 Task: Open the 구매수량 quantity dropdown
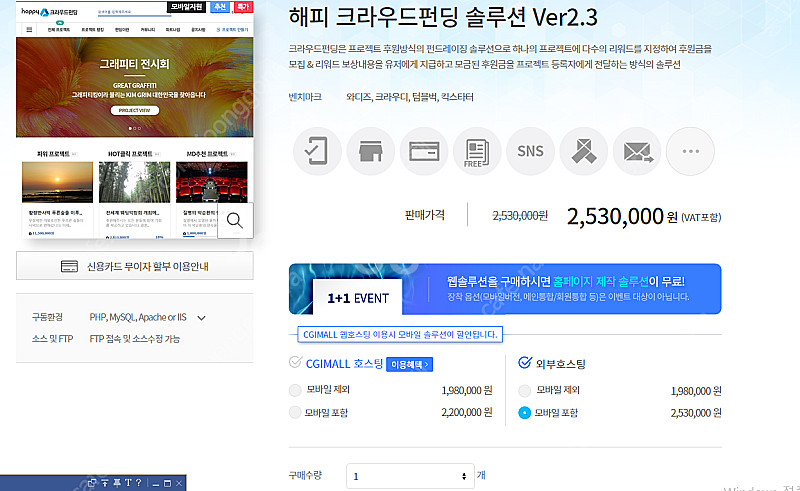[410, 476]
